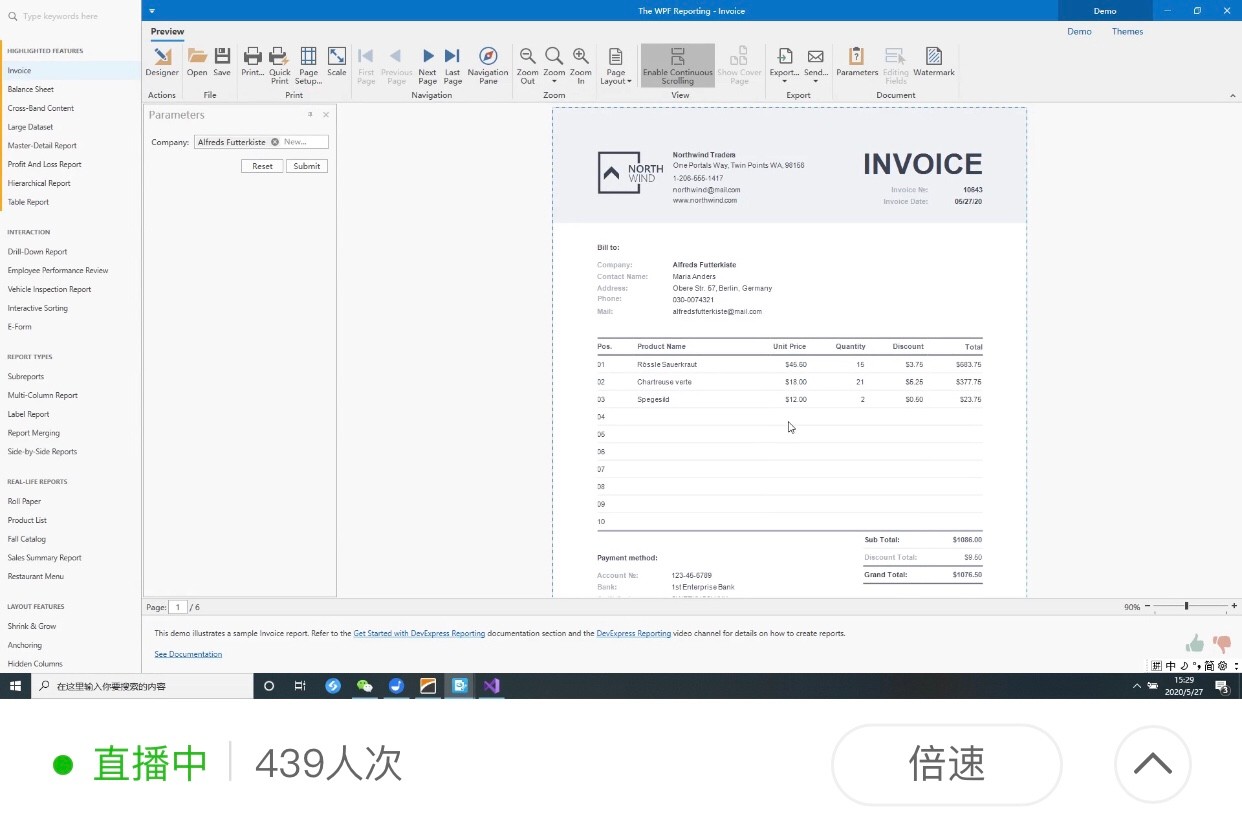Collapse the ribbon with chevron
The width and height of the screenshot is (1242, 814).
pyautogui.click(x=1232, y=95)
